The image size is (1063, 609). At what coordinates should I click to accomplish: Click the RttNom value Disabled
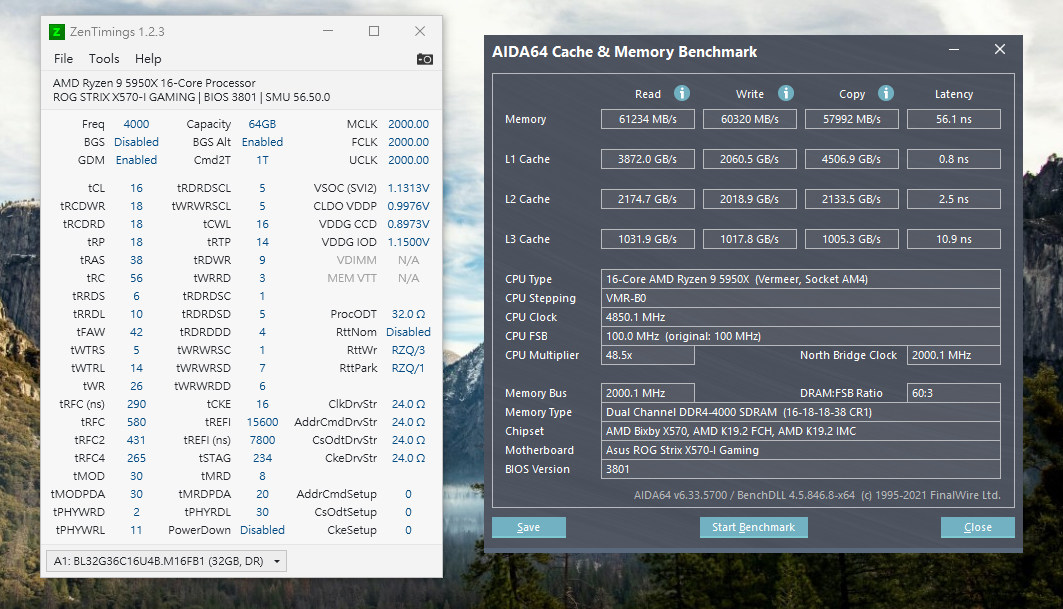click(408, 332)
